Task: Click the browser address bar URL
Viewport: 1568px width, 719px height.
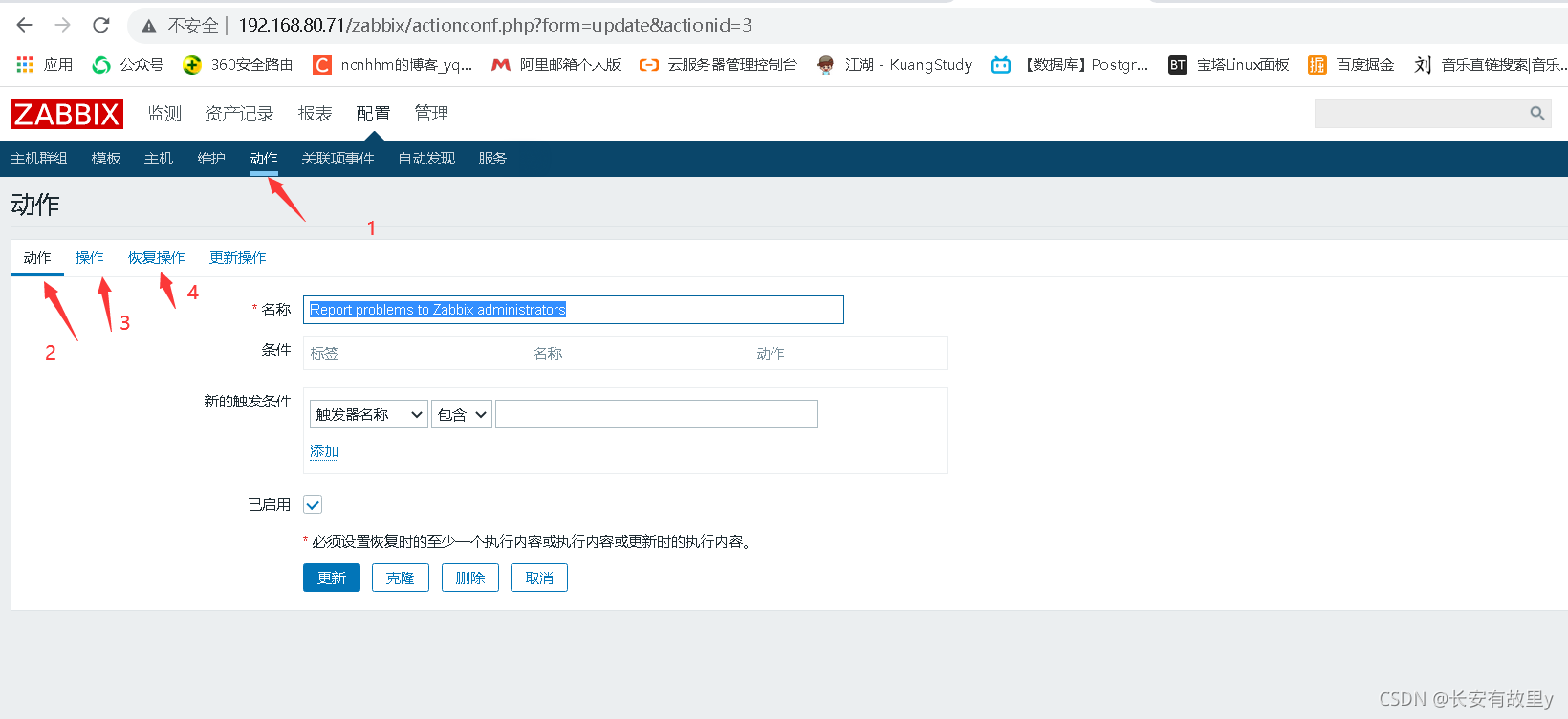Action: pos(495,26)
